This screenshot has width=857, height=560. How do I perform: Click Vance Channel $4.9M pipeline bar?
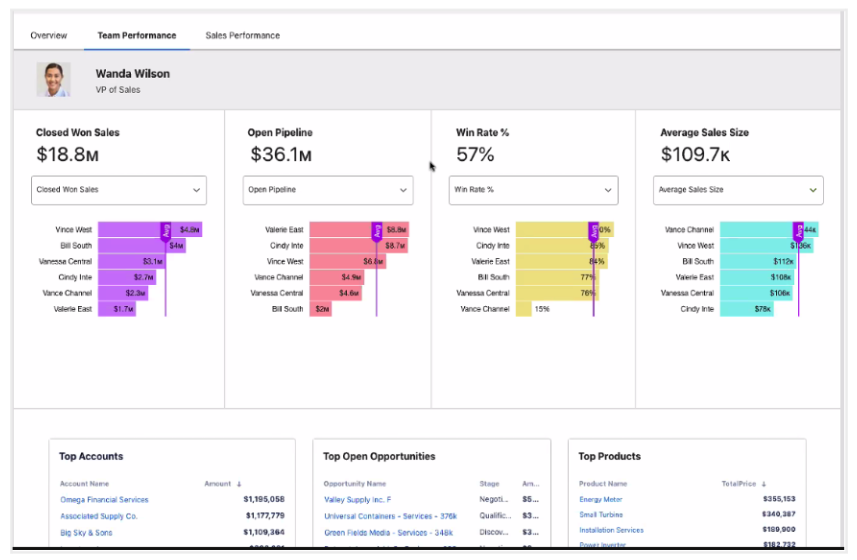click(337, 277)
